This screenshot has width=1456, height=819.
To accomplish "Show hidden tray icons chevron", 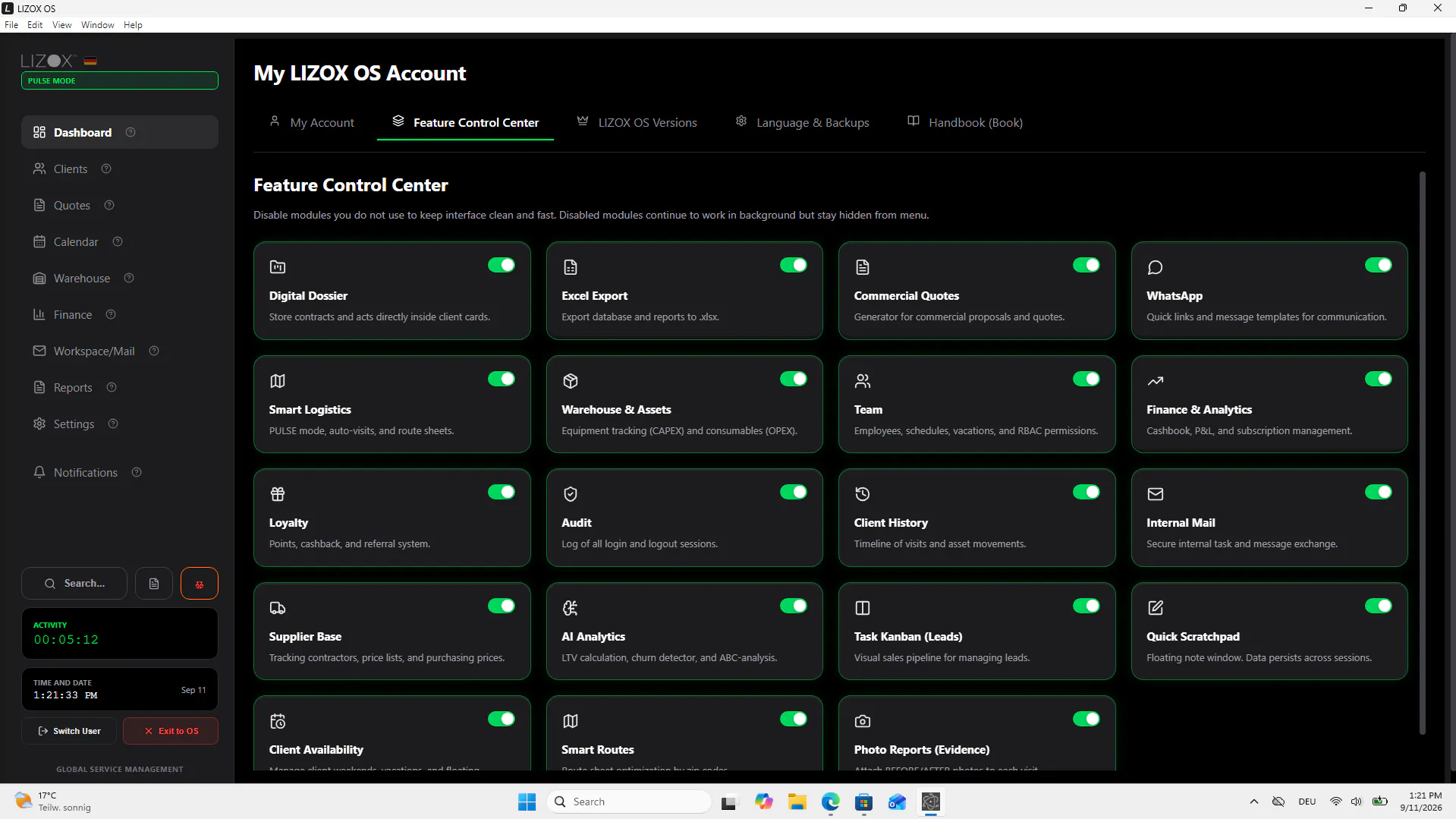I will 1254,802.
